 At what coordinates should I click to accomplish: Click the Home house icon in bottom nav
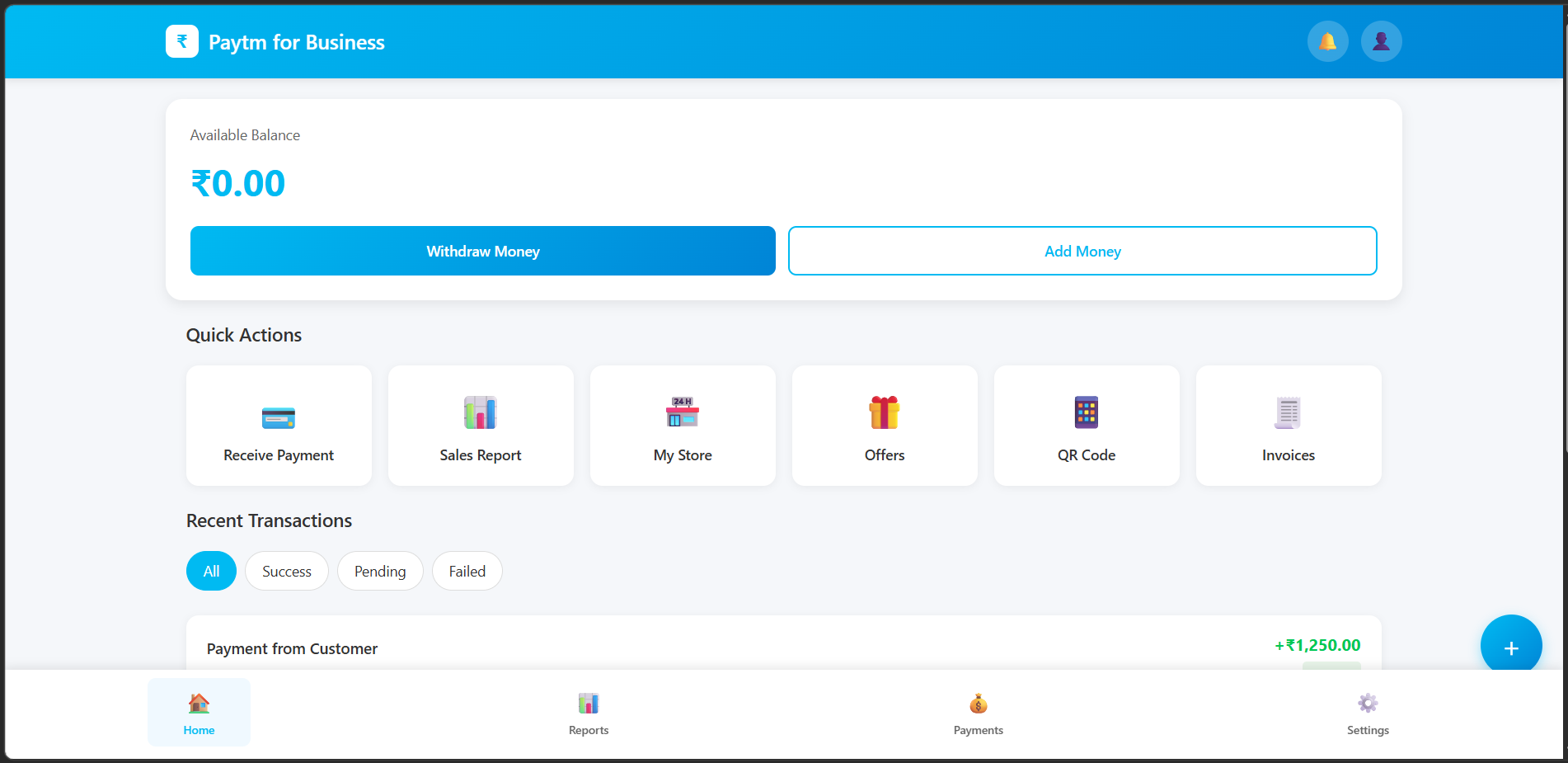(x=199, y=704)
